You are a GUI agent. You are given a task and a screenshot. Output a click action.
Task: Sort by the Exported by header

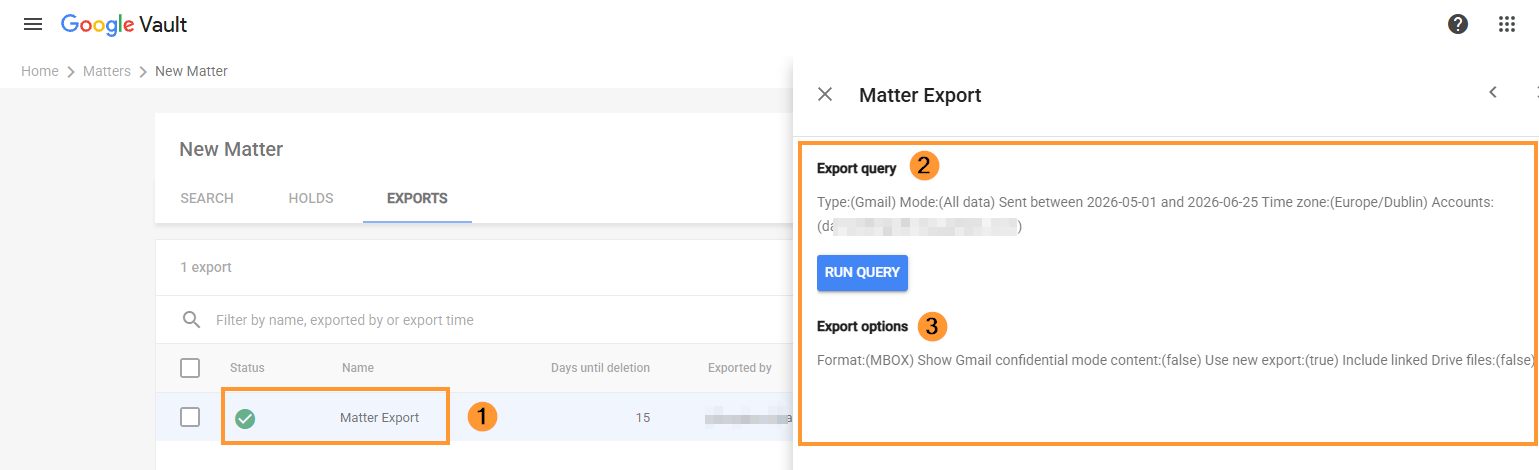point(739,368)
